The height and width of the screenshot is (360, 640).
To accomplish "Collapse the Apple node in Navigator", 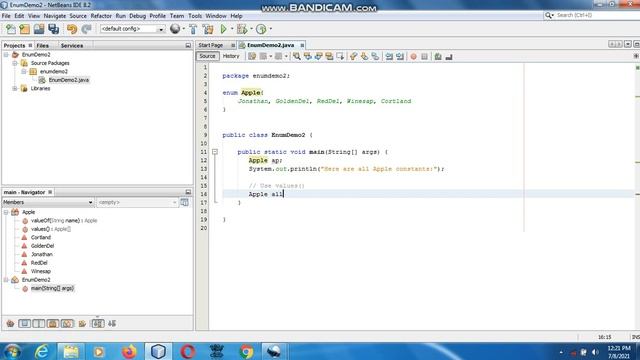I will pyautogui.click(x=6, y=212).
